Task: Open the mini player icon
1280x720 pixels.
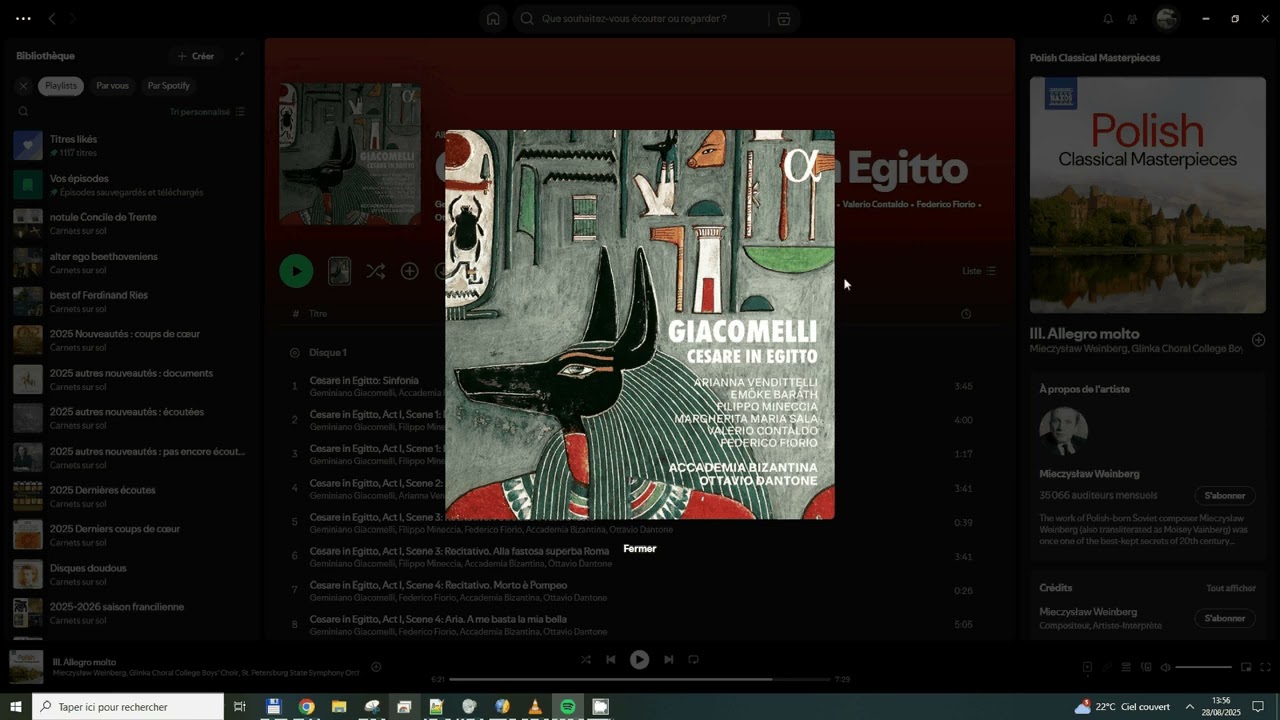Action: pos(1246,667)
